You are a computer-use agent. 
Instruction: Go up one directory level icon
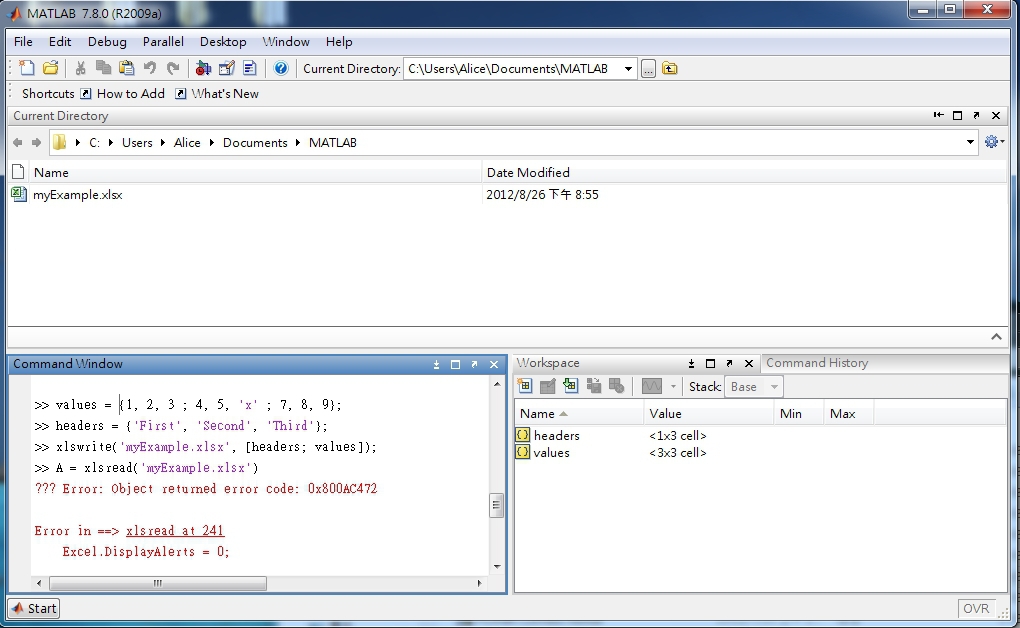(670, 68)
